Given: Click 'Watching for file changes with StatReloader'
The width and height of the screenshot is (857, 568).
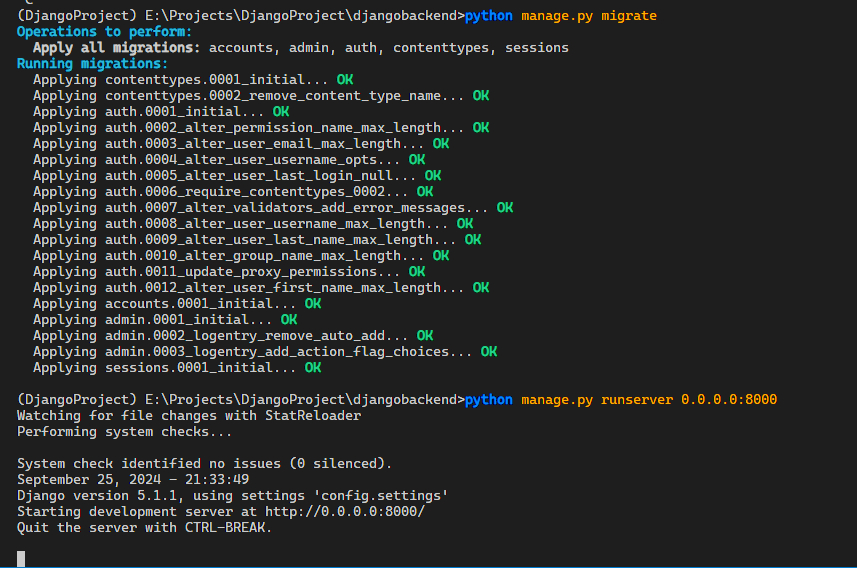Looking at the screenshot, I should 189,415.
